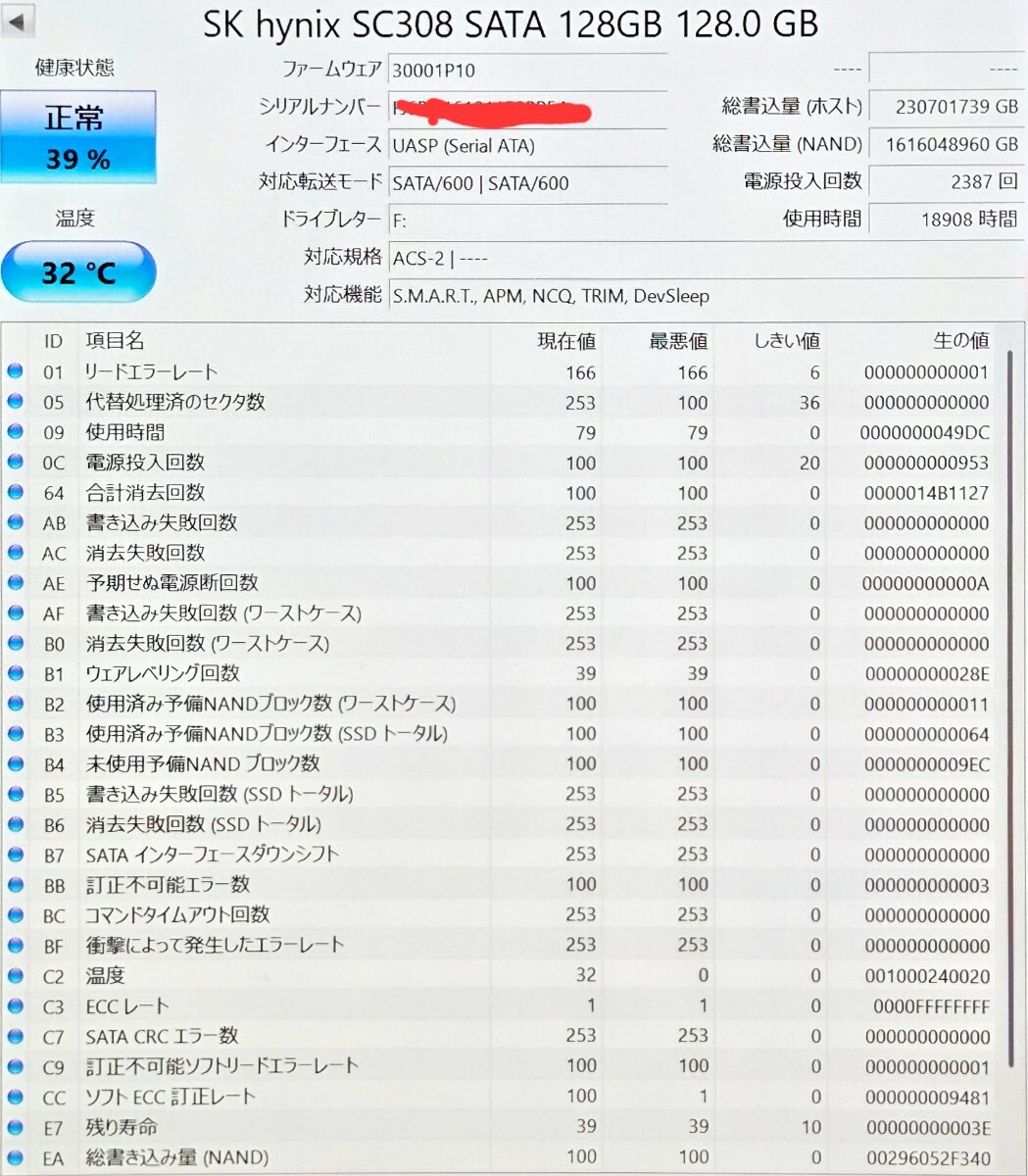
Task: Click status dot of row BF
Action: point(15,945)
